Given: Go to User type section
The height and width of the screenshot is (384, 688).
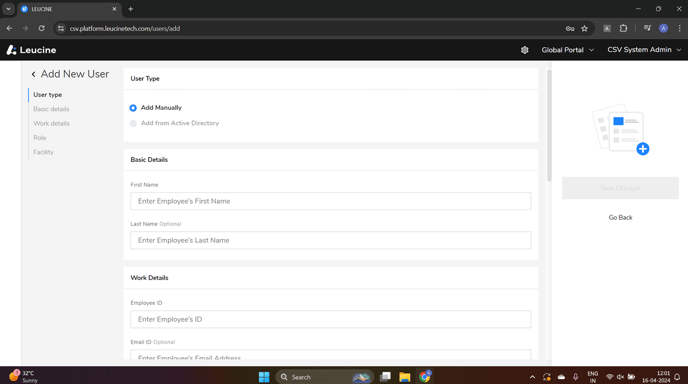Looking at the screenshot, I should point(47,95).
